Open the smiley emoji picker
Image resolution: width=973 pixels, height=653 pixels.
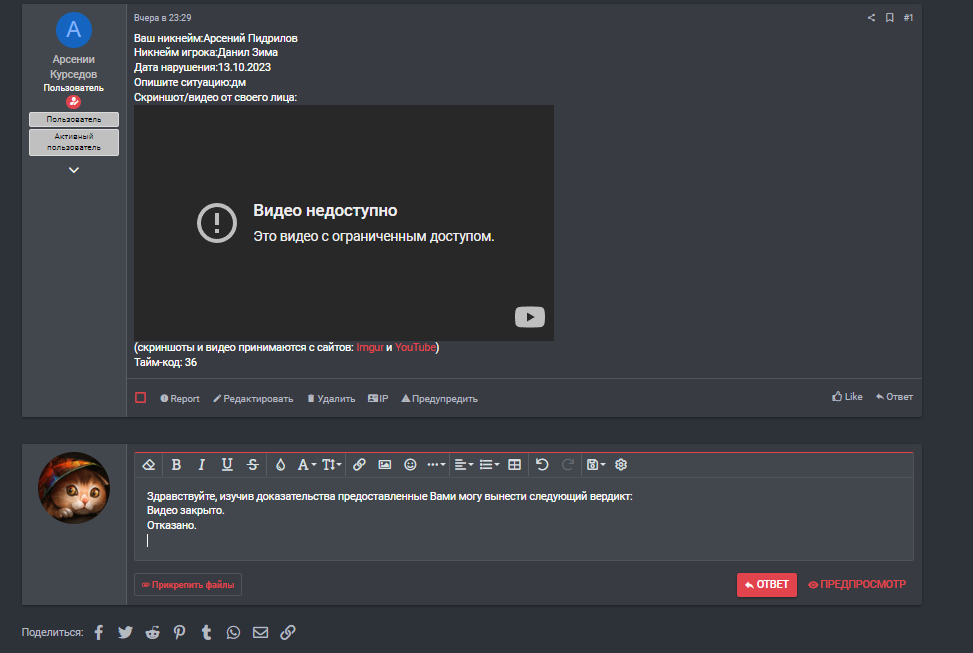tap(410, 464)
